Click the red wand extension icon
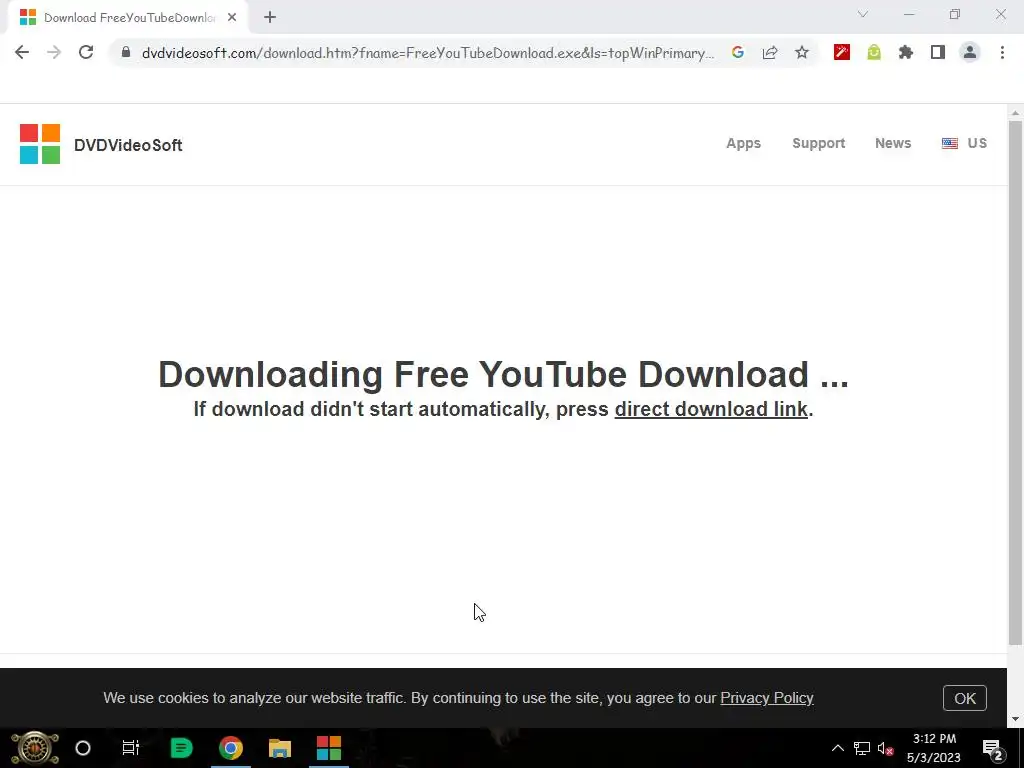The image size is (1024, 768). 842,52
